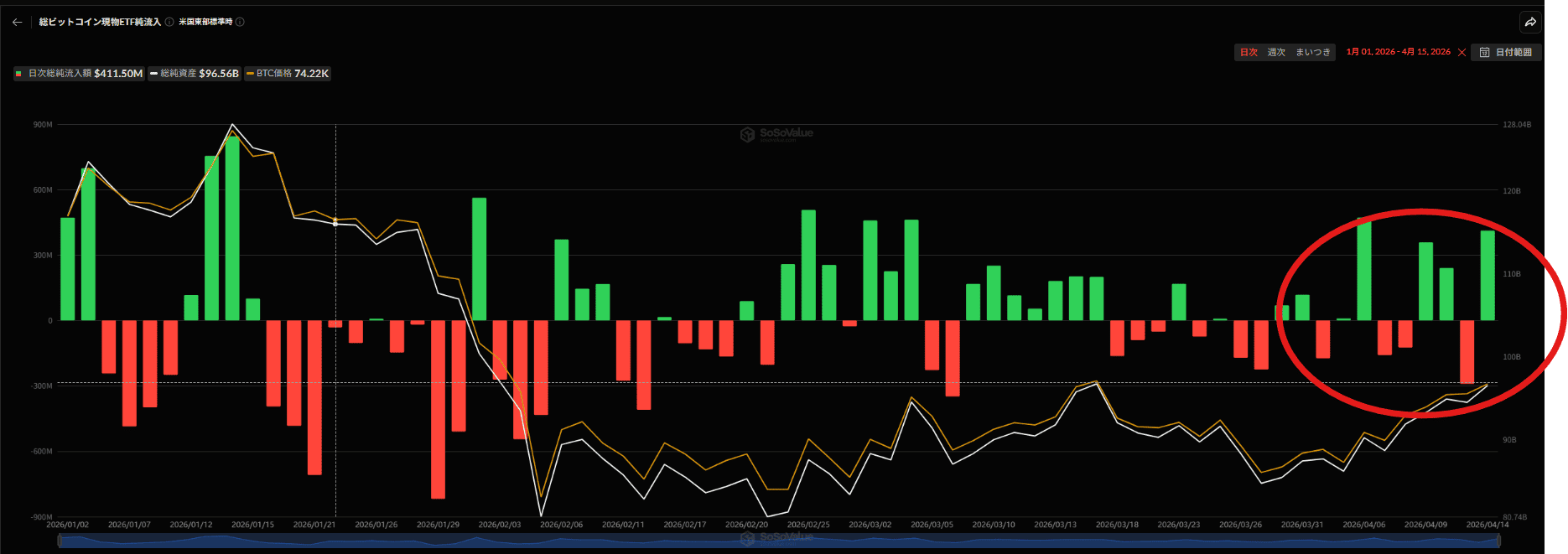Click the calendar icon in 日付範囲 button
1568x554 pixels.
[x=1484, y=53]
